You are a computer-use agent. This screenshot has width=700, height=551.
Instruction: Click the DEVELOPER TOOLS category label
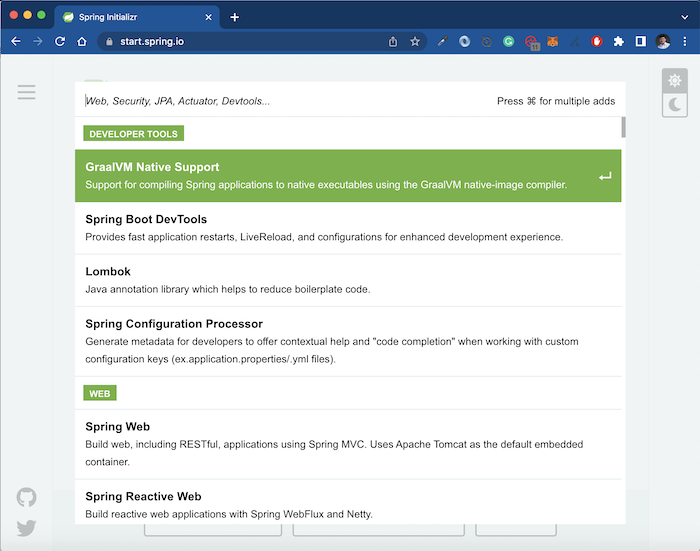click(133, 134)
